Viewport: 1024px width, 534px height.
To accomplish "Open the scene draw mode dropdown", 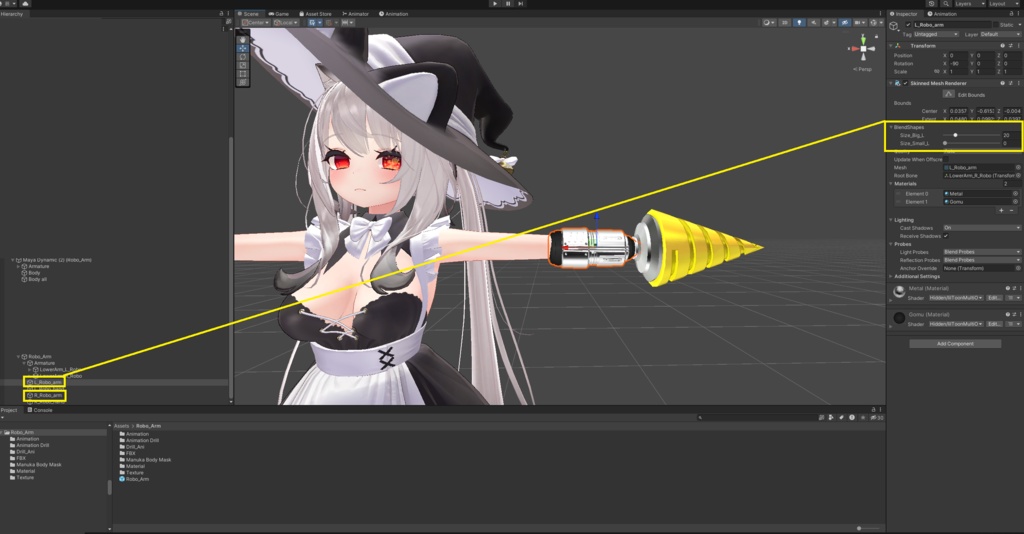I will pyautogui.click(x=769, y=23).
